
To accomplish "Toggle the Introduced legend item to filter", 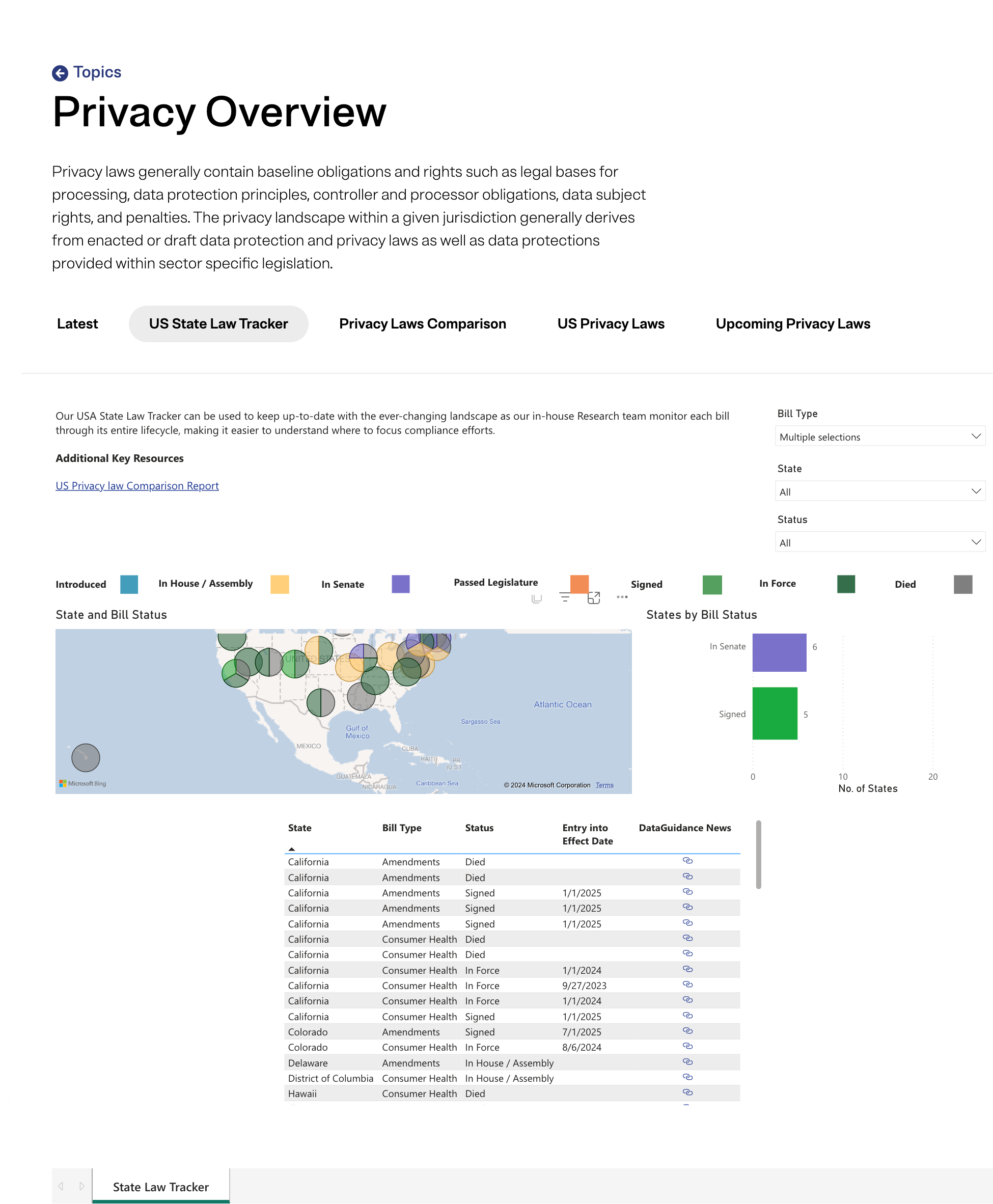I will (x=130, y=585).
